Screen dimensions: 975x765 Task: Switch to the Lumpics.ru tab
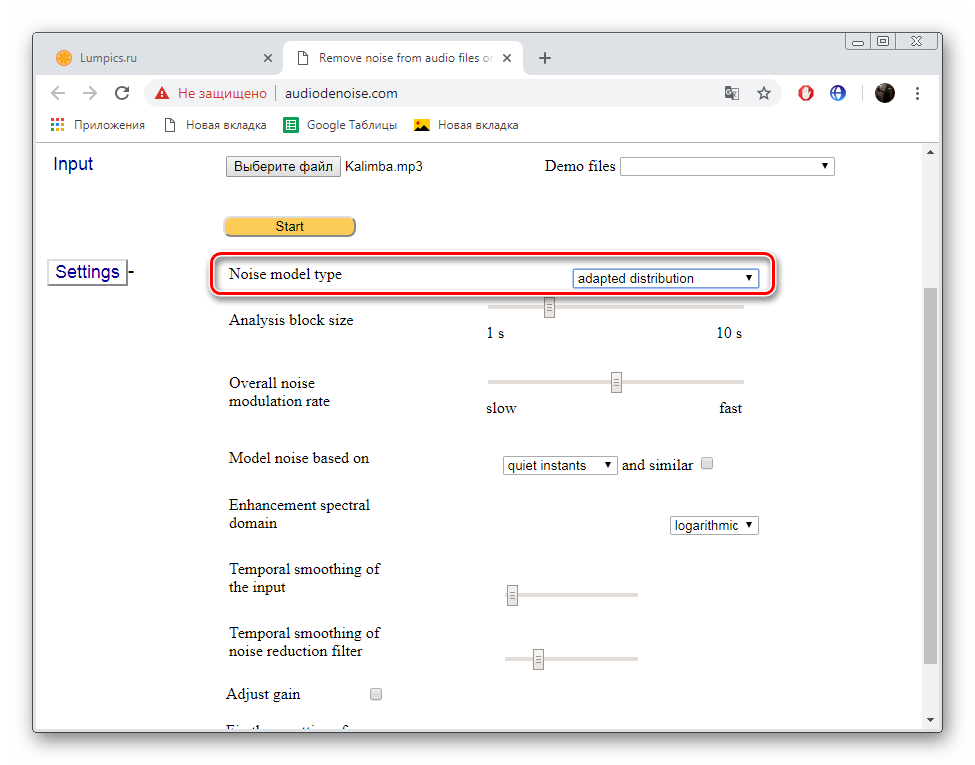coord(160,58)
